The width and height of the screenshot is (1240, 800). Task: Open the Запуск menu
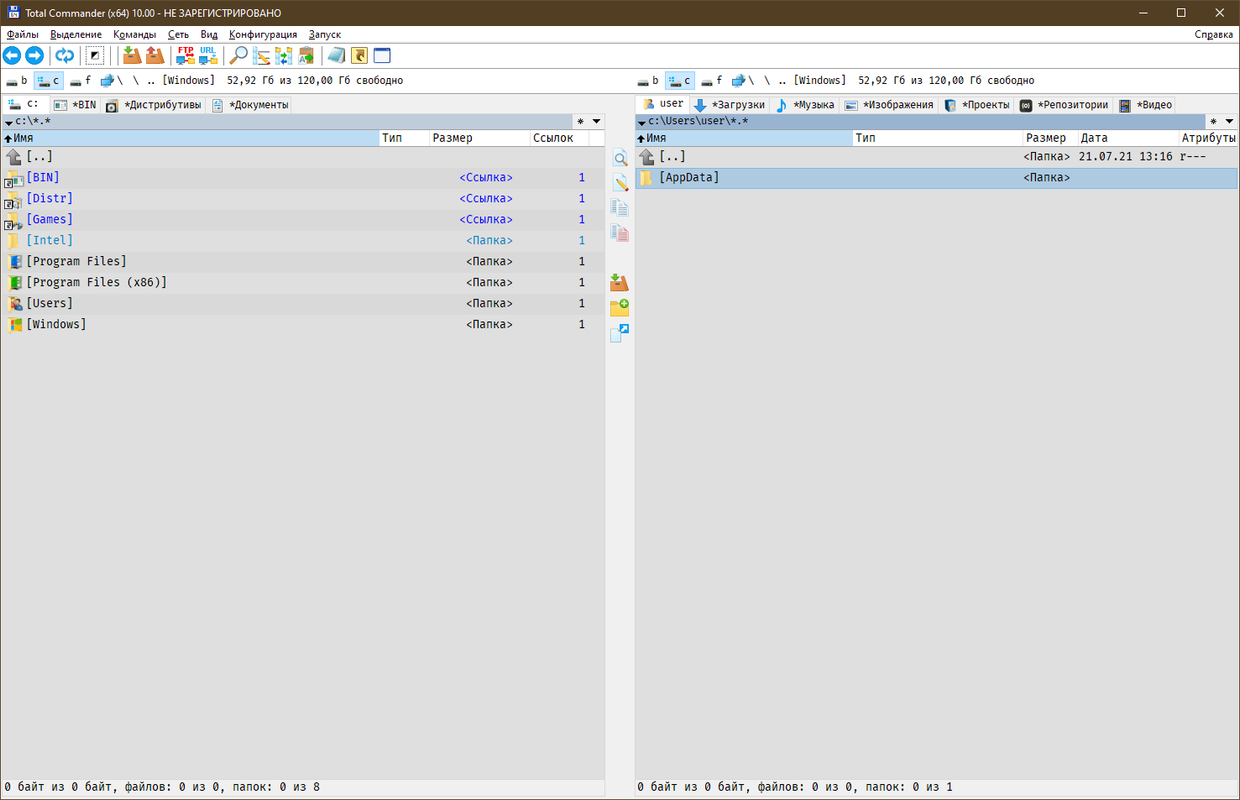click(x=325, y=34)
